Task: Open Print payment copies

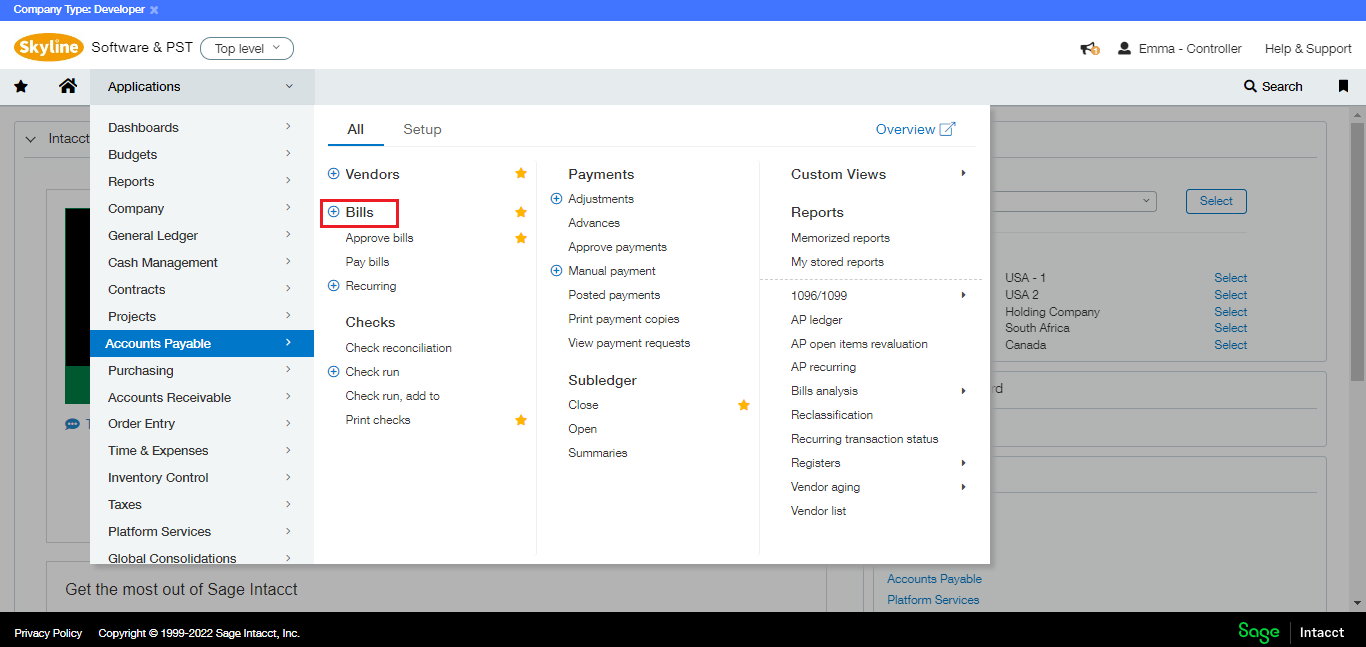Action: [624, 319]
